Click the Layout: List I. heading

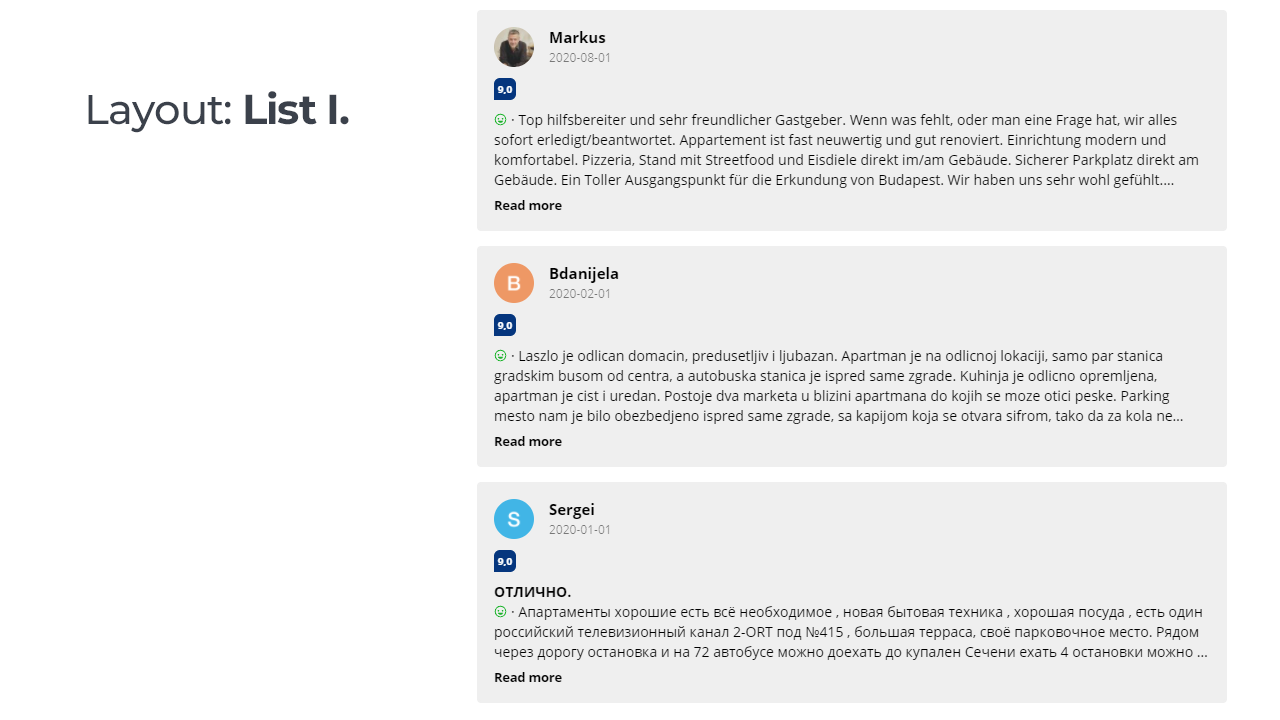click(x=217, y=110)
